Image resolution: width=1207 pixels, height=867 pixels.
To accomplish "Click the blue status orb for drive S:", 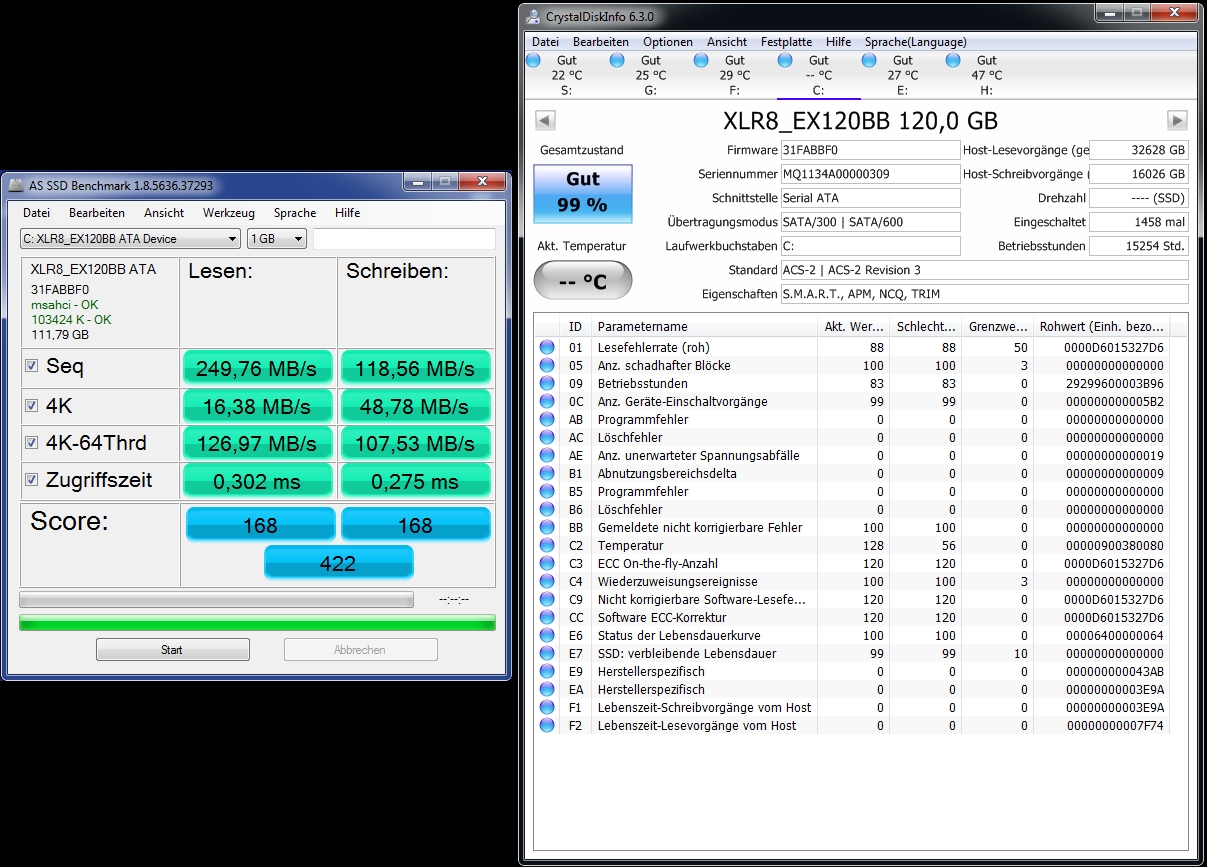I will (x=535, y=62).
